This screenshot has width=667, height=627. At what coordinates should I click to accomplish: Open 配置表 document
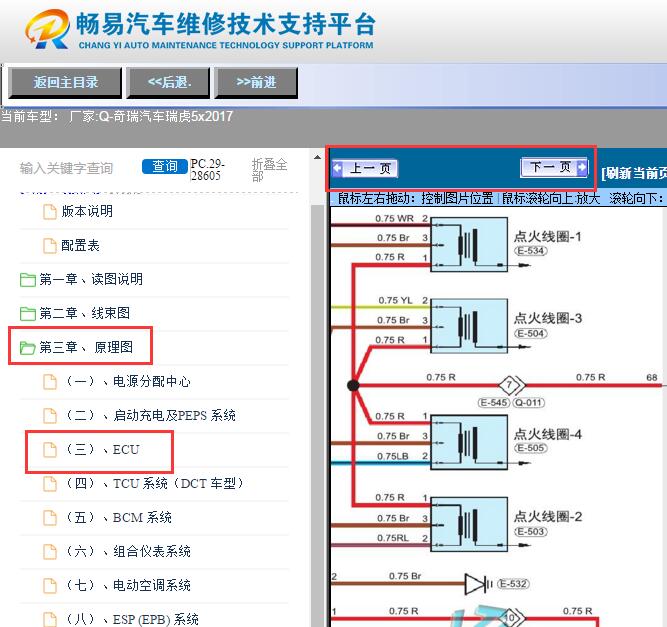point(80,245)
